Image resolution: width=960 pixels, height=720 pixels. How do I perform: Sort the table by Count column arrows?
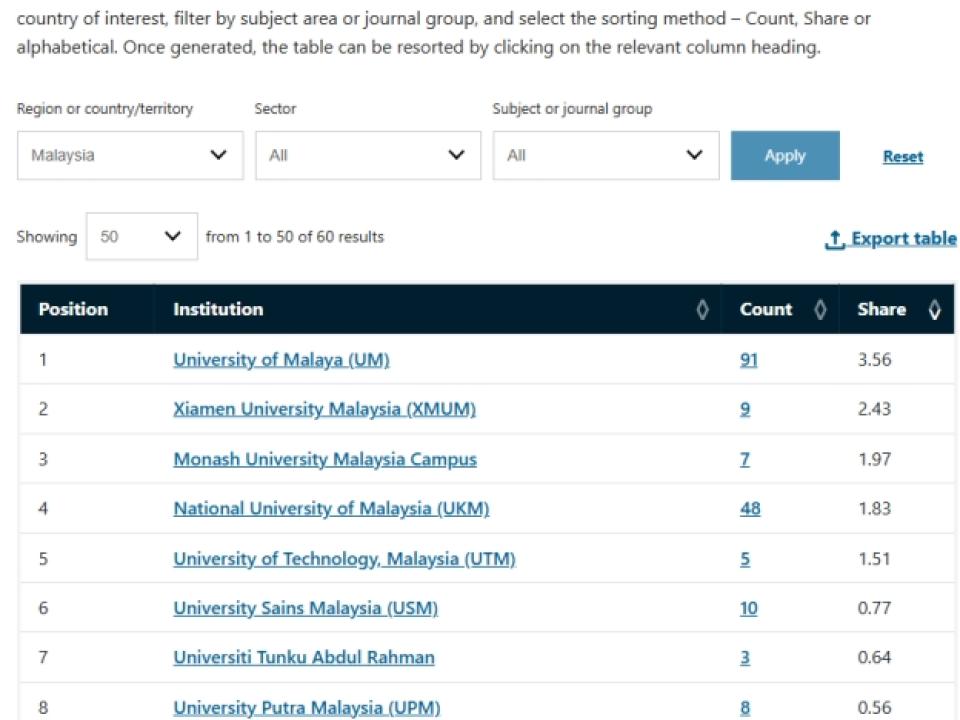[820, 310]
